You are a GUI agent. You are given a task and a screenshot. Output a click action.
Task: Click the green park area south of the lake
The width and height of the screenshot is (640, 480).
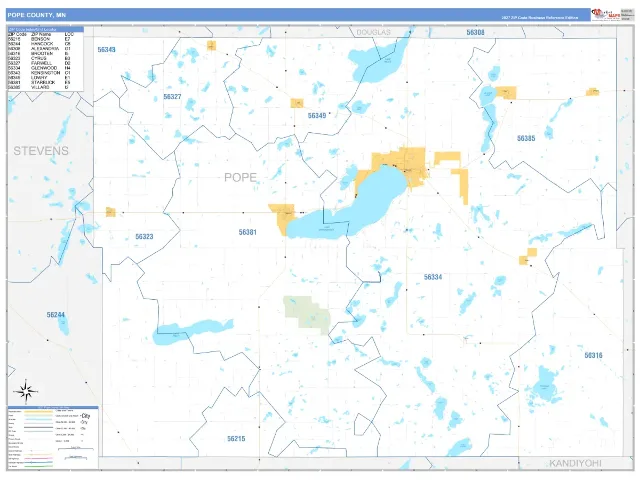coord(307,315)
